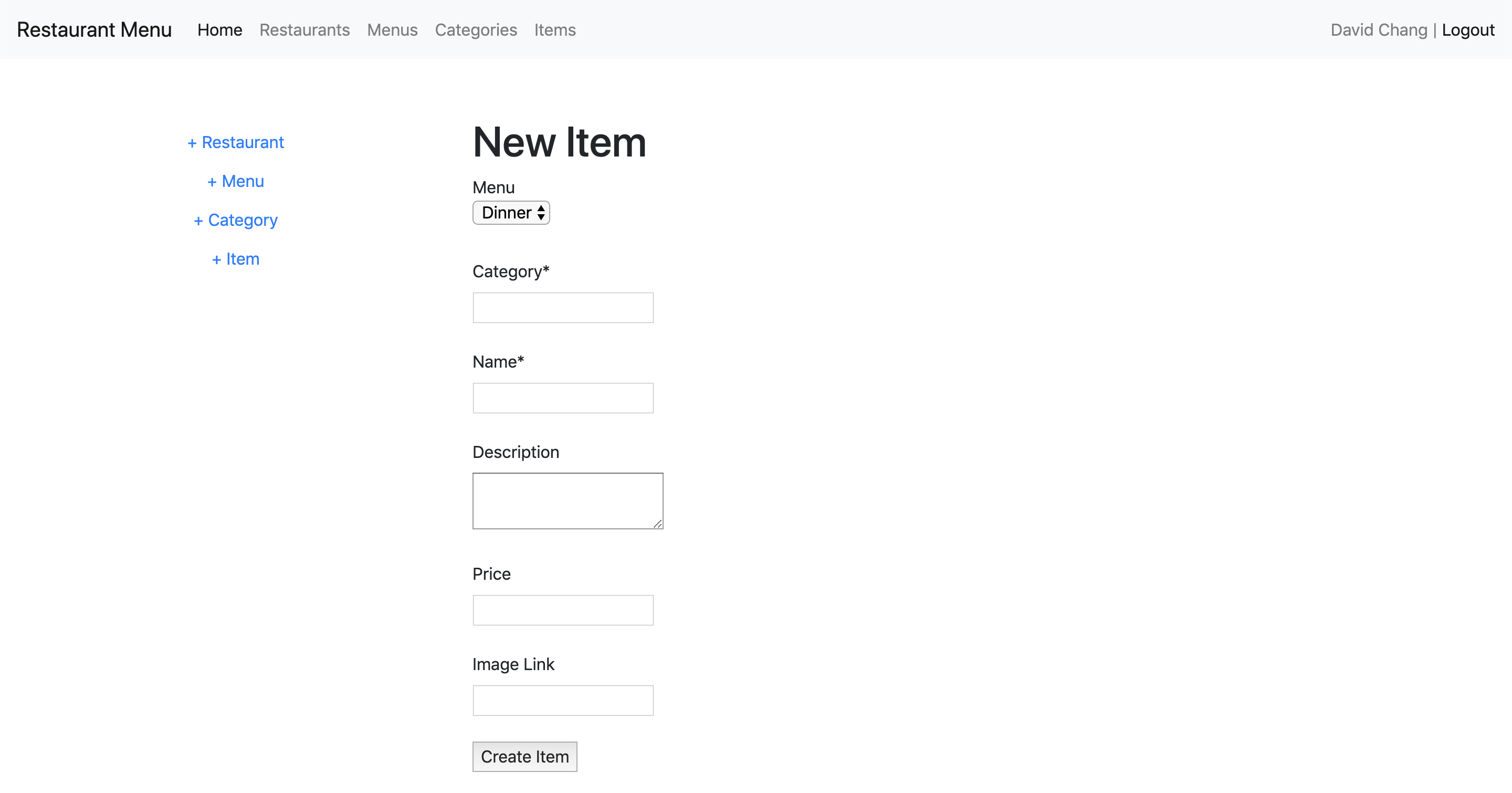Click the Price input field

click(x=562, y=610)
